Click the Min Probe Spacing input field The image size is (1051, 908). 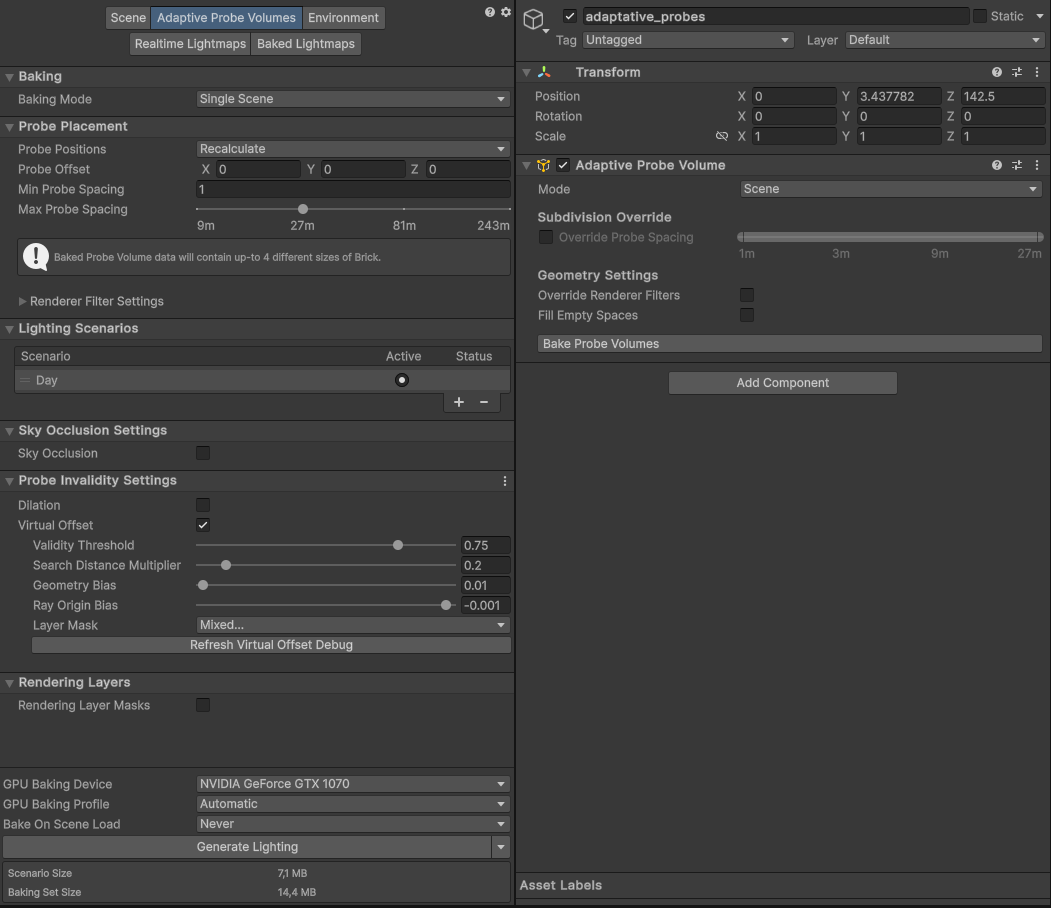point(352,189)
